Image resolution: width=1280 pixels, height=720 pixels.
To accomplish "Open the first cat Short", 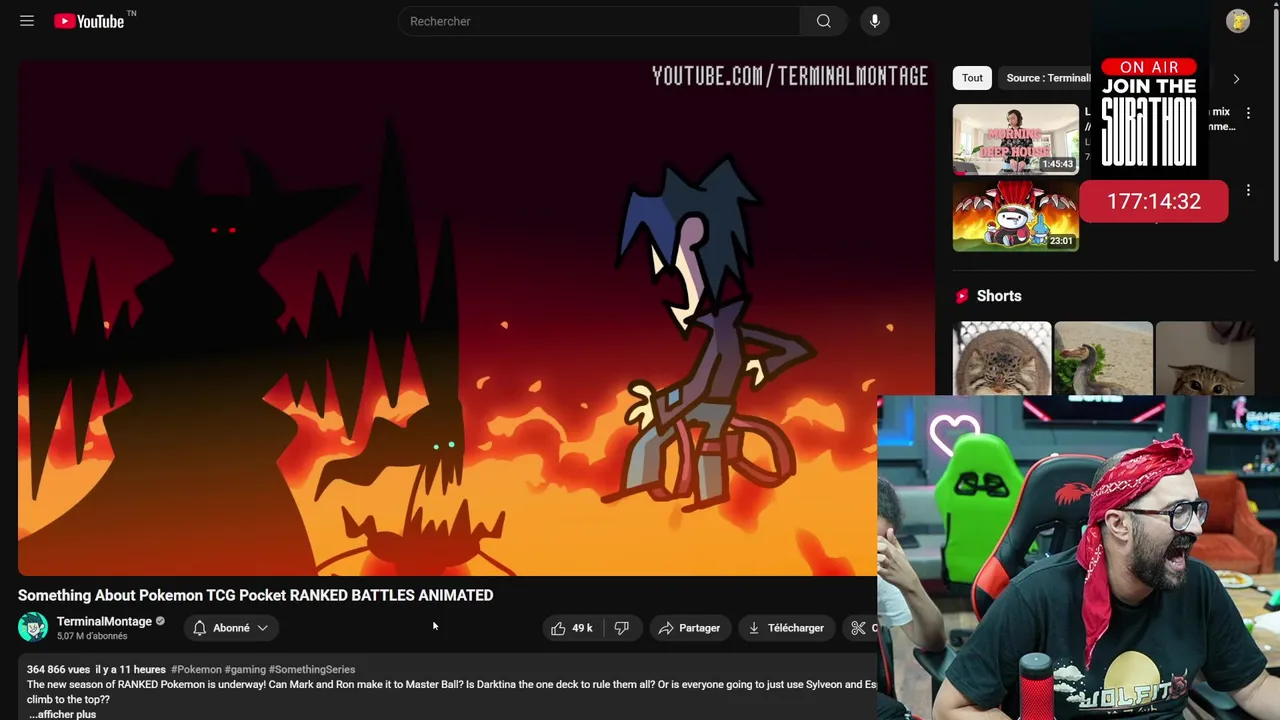I will click(x=1001, y=358).
